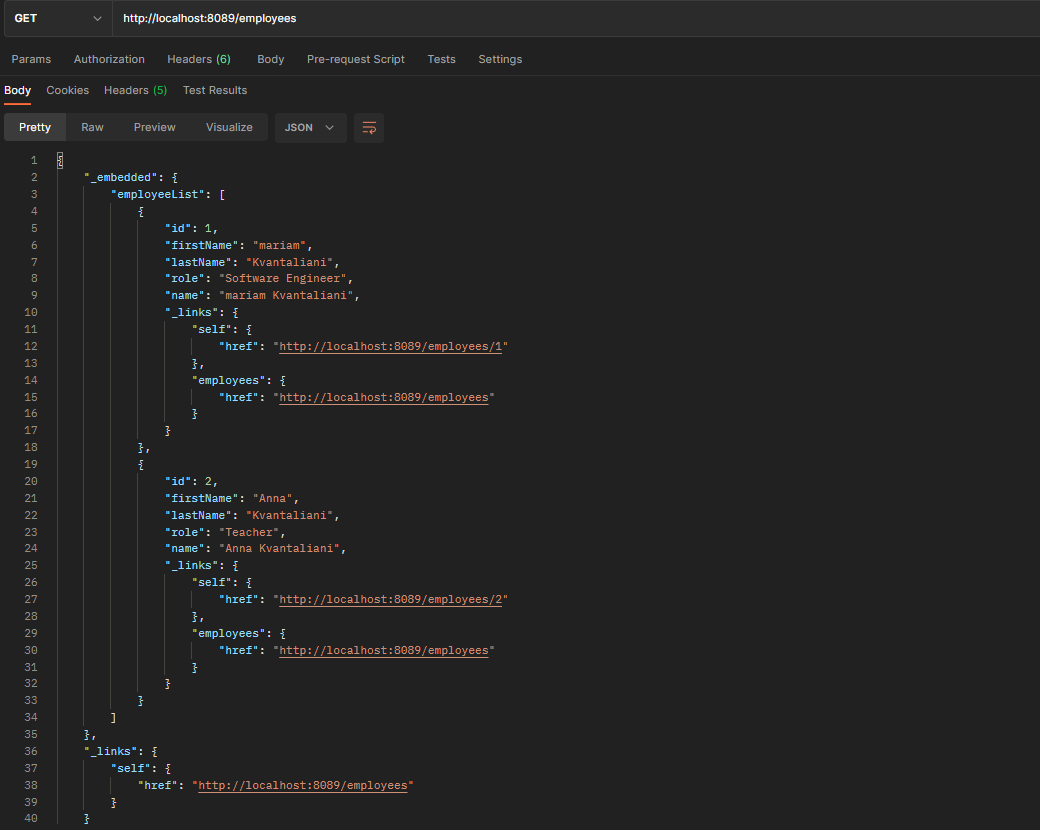Click the "Anna" firstName value

click(273, 498)
